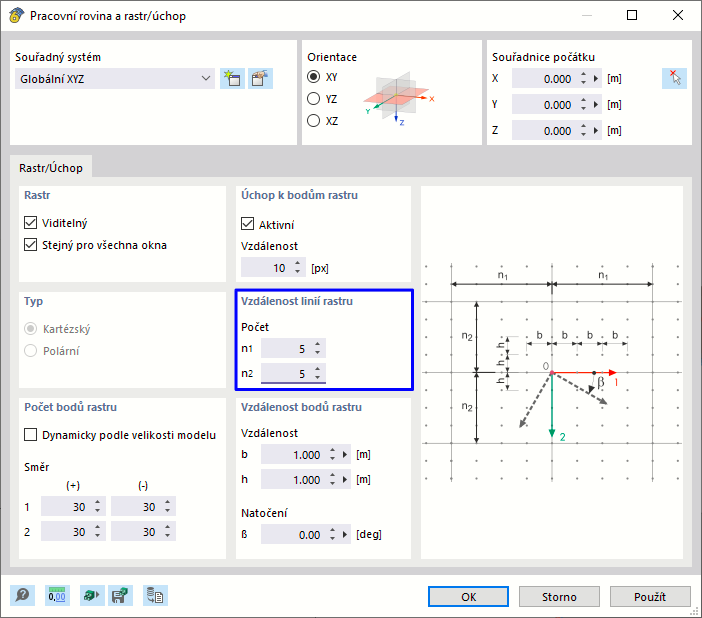Click the green arrow defaults icon

92,596
